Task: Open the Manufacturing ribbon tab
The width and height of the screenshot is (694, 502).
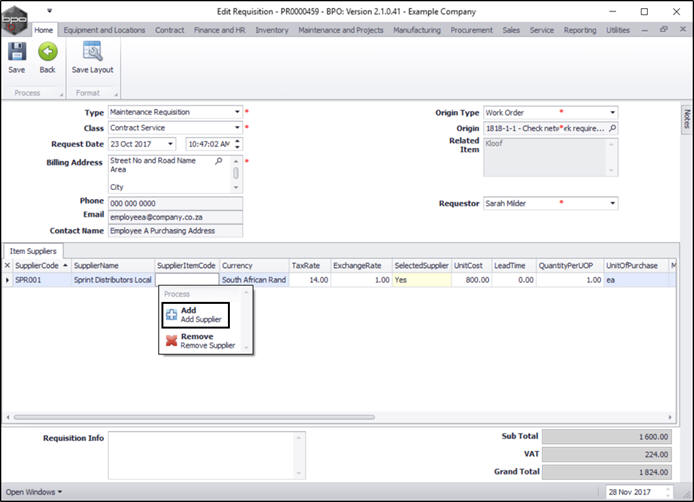Action: (x=417, y=30)
